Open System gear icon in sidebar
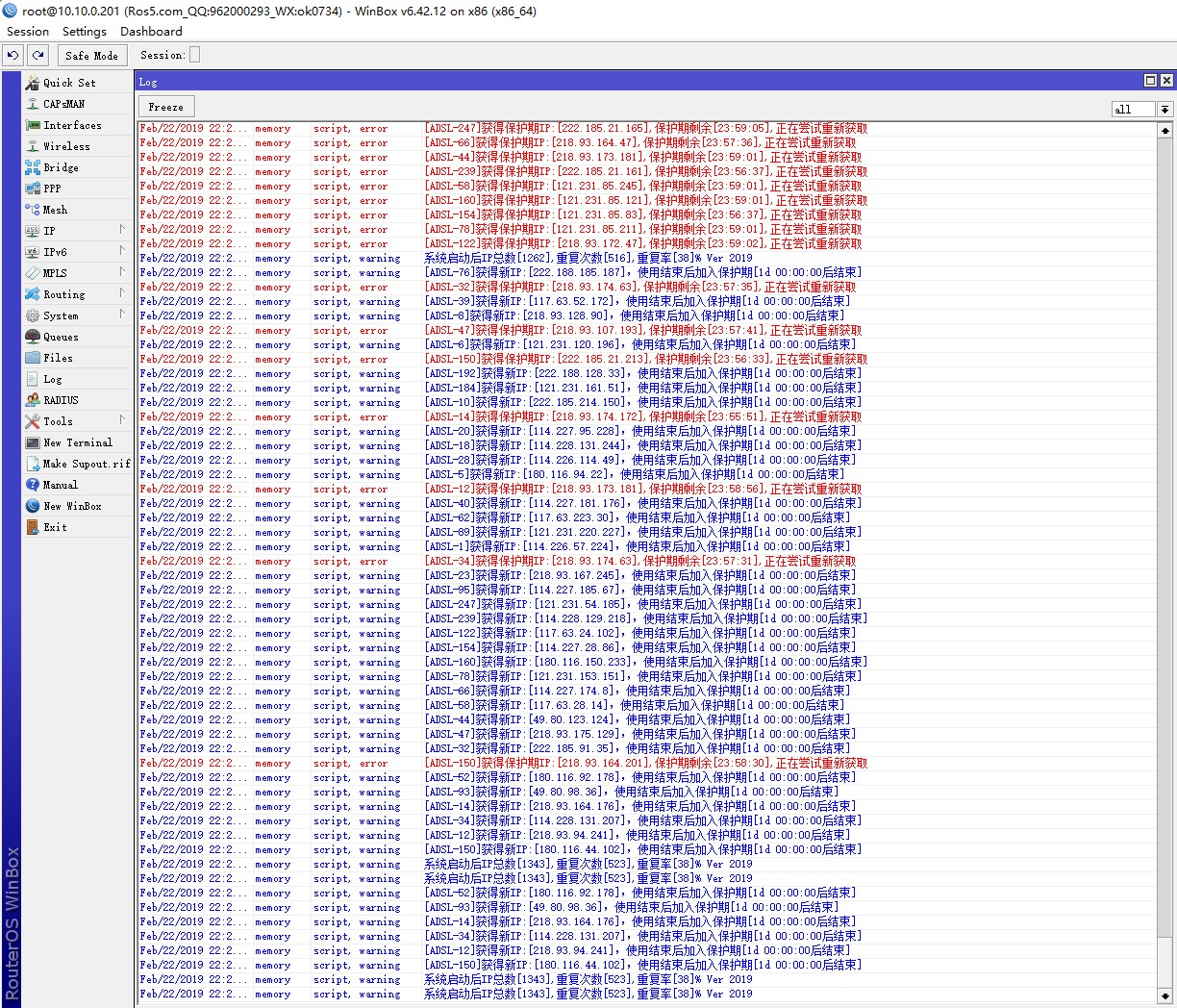1177x1008 pixels. click(x=33, y=315)
